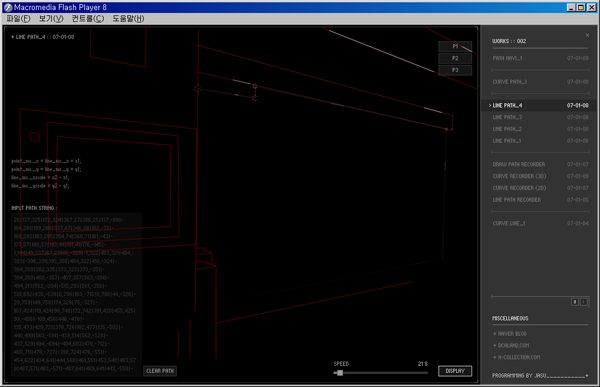Click inside the INPUT PATH STRING text area
This screenshot has width=600, height=387.
click(77, 294)
